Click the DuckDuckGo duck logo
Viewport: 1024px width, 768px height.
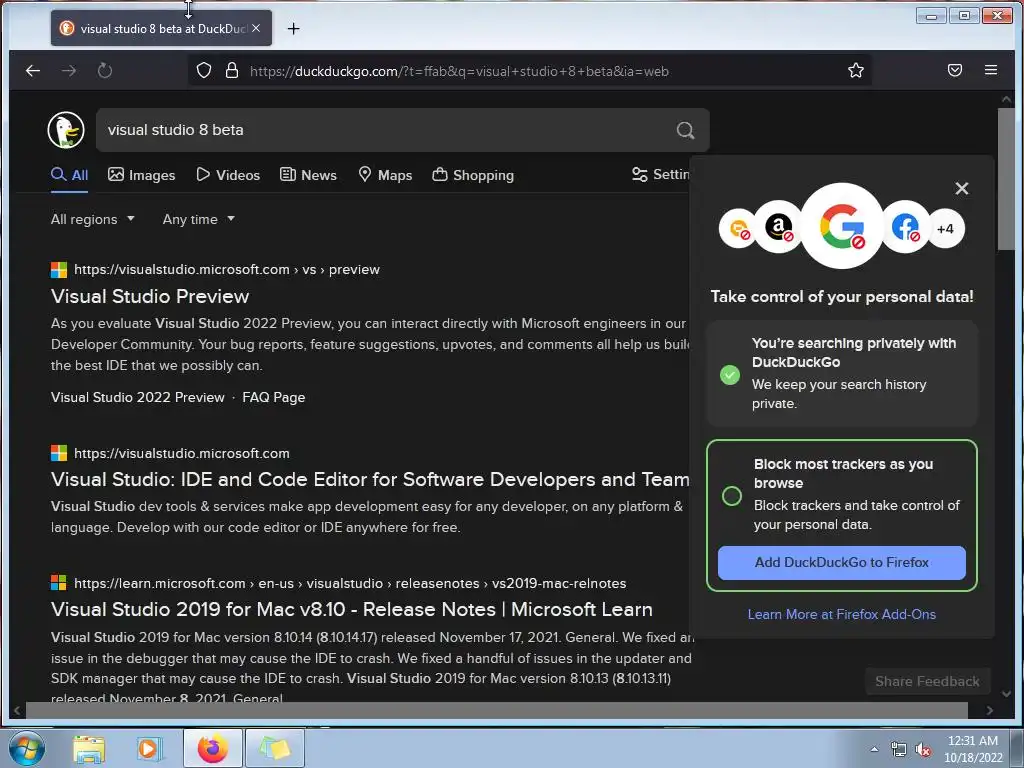tap(66, 130)
